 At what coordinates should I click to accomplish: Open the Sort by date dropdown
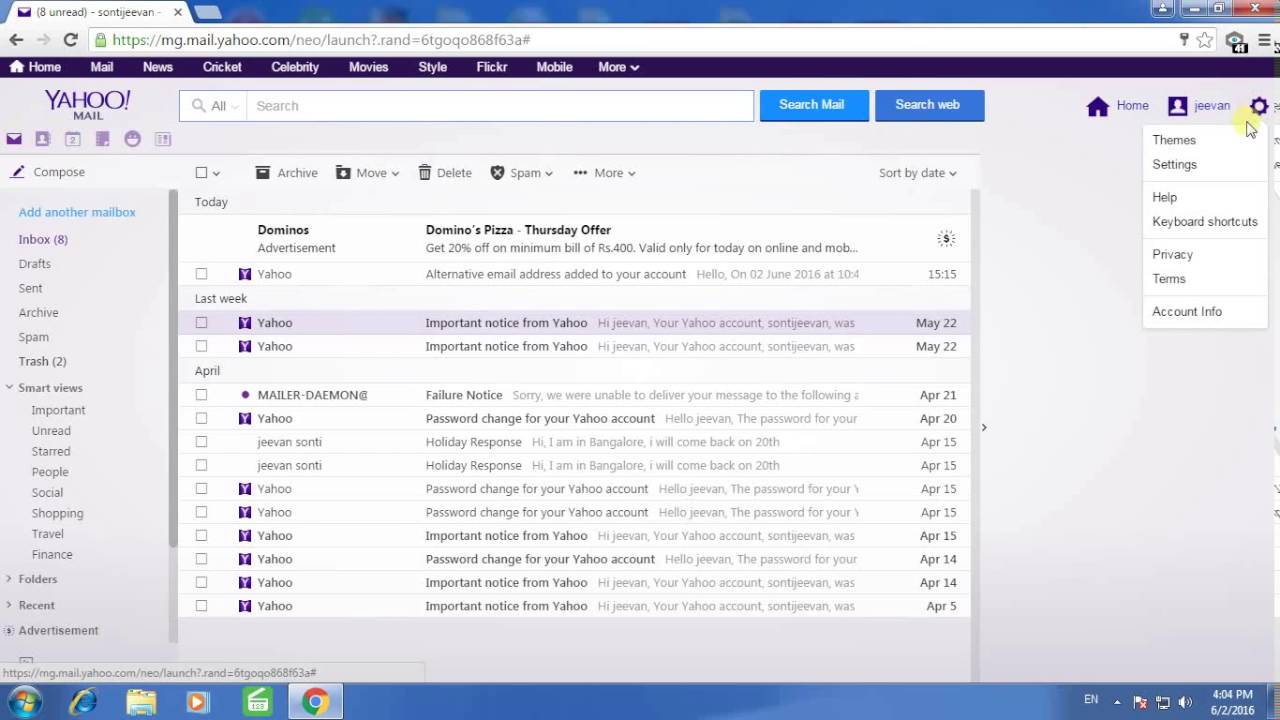pyautogui.click(x=917, y=173)
